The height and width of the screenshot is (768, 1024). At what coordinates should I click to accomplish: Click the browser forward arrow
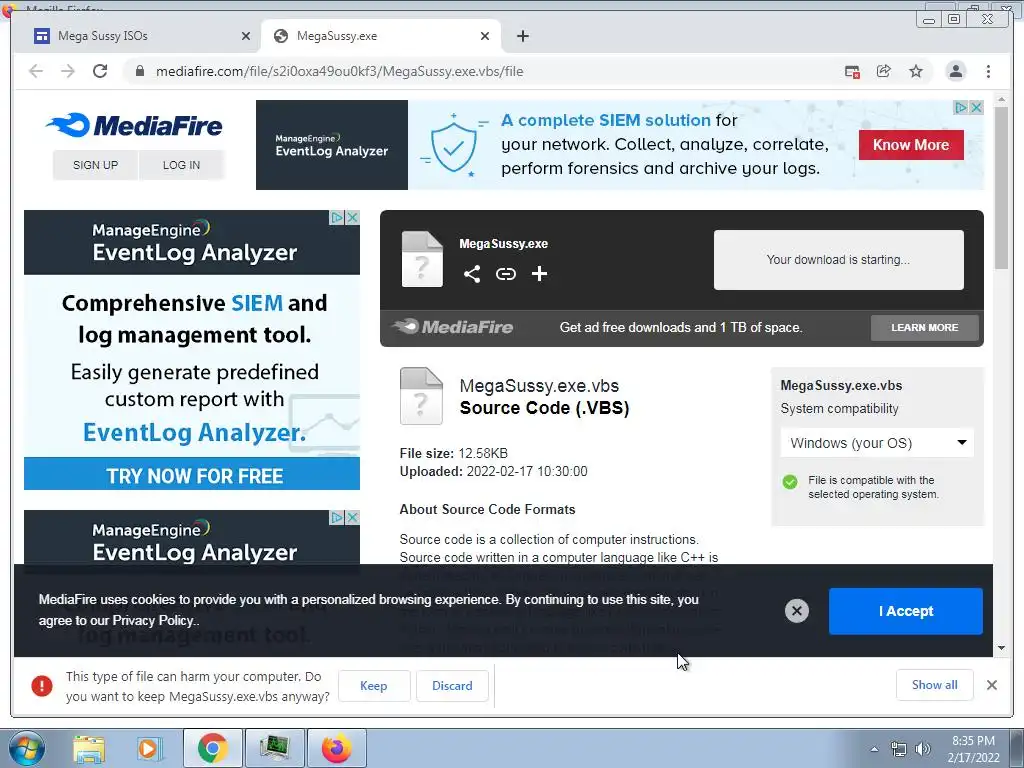pos(68,71)
